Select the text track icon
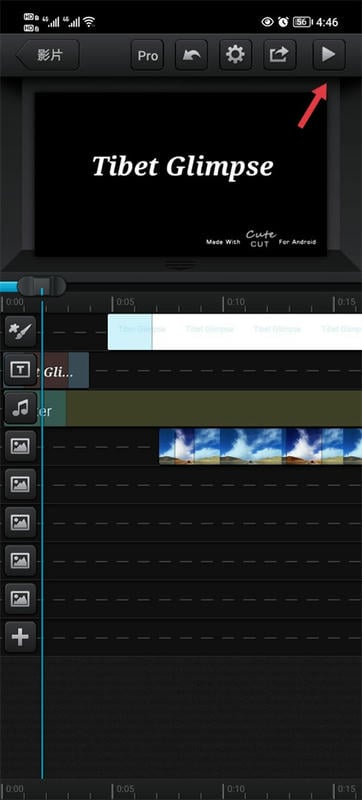Image resolution: width=362 pixels, height=800 pixels. point(20,370)
